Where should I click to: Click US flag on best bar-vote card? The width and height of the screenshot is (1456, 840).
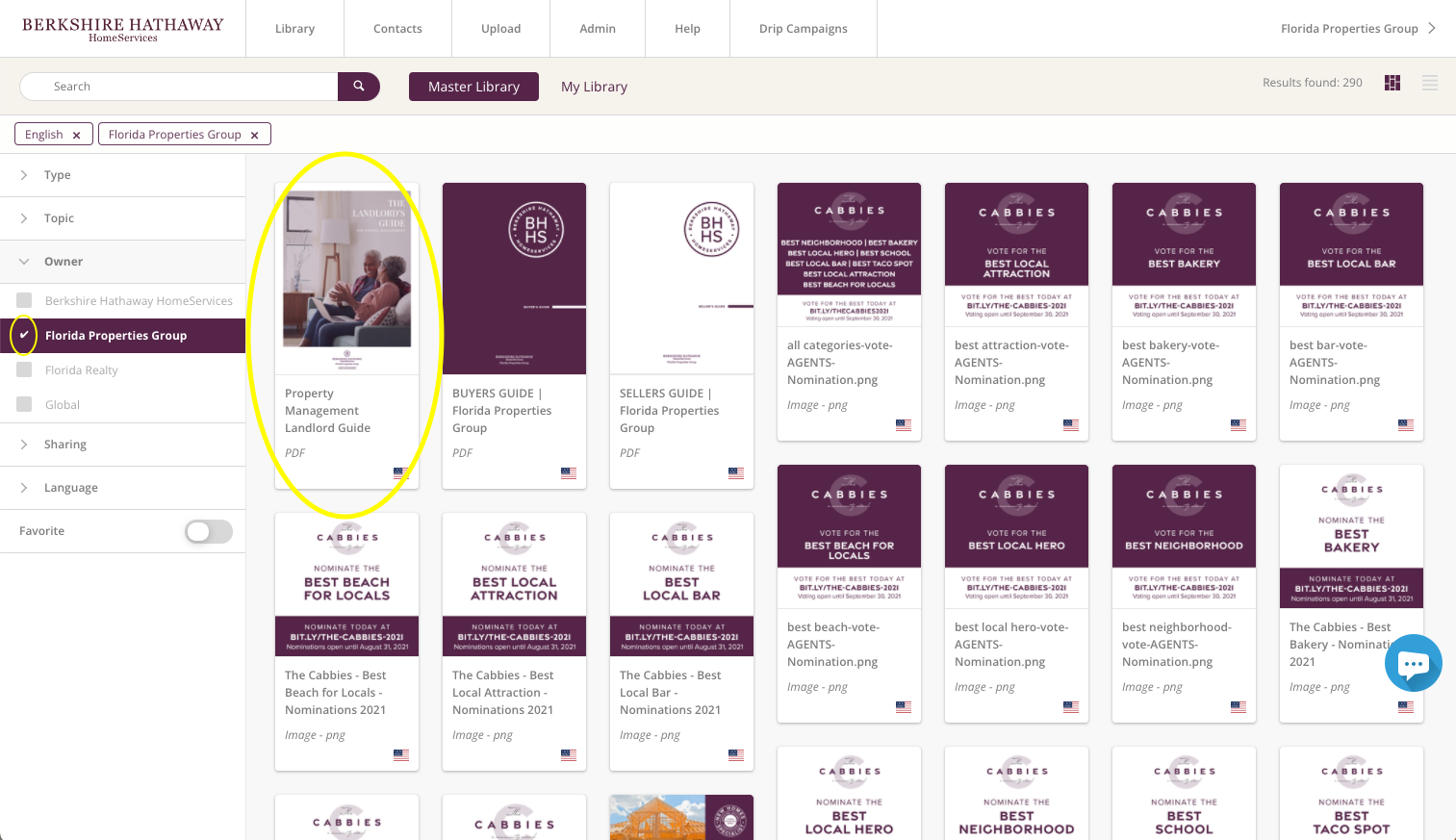pyautogui.click(x=1406, y=424)
